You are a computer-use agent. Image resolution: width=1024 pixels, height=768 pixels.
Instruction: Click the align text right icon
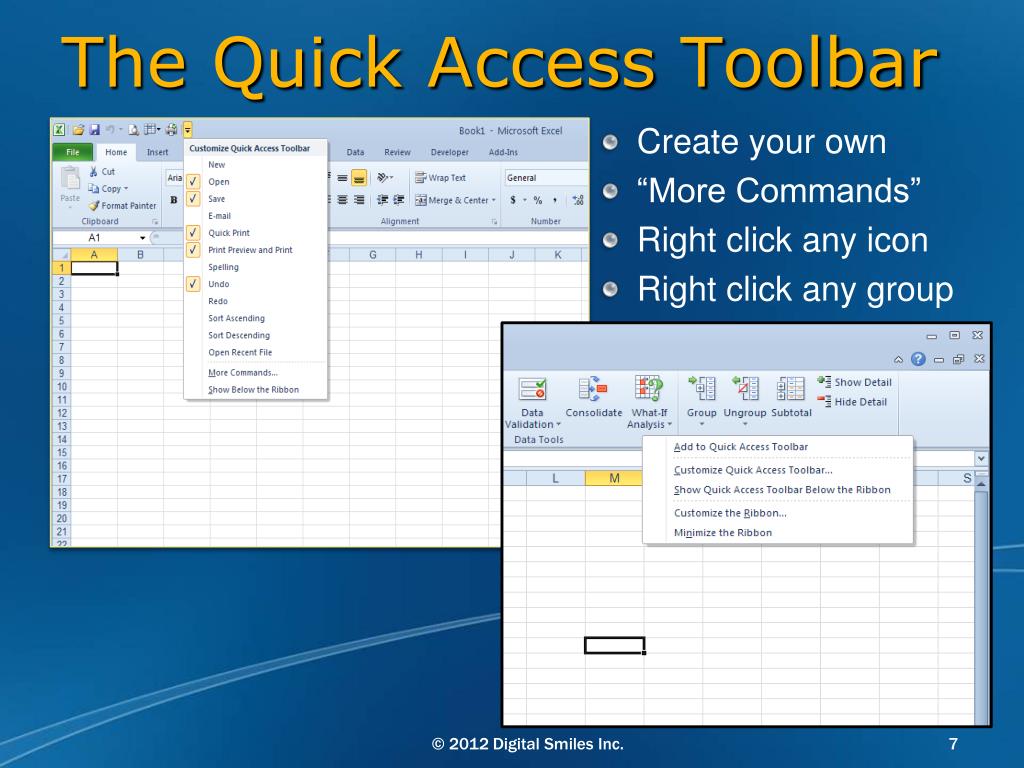[x=359, y=200]
